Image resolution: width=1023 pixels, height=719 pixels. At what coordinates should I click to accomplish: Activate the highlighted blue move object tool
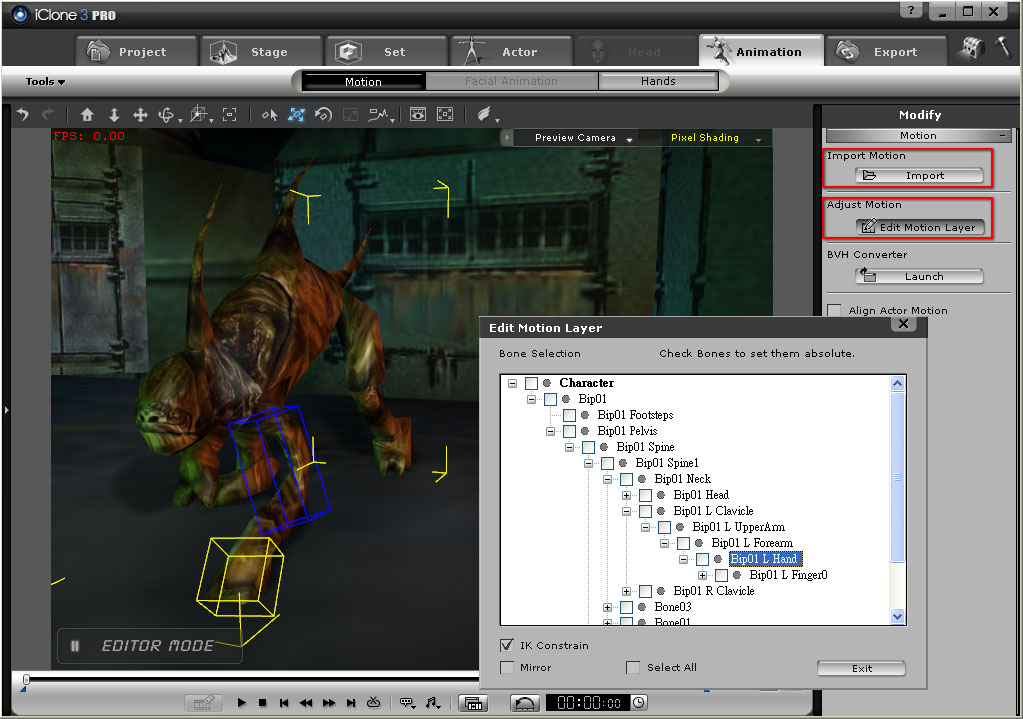coord(296,115)
